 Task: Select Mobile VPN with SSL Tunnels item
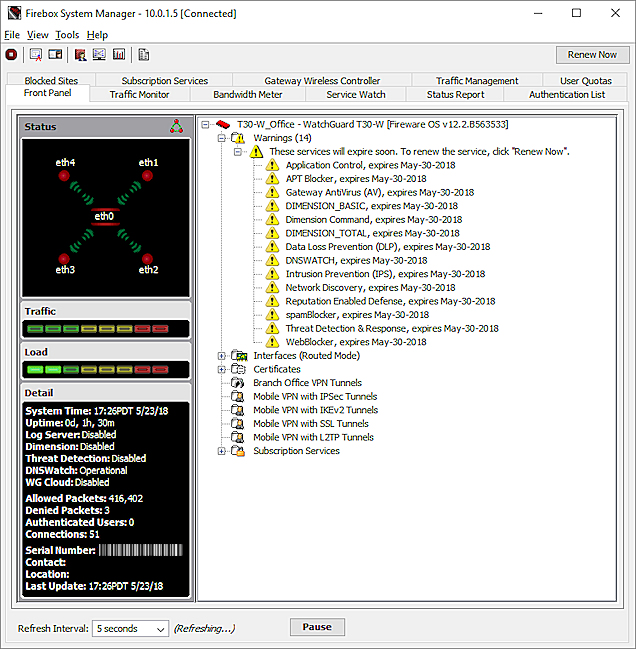[x=310, y=424]
